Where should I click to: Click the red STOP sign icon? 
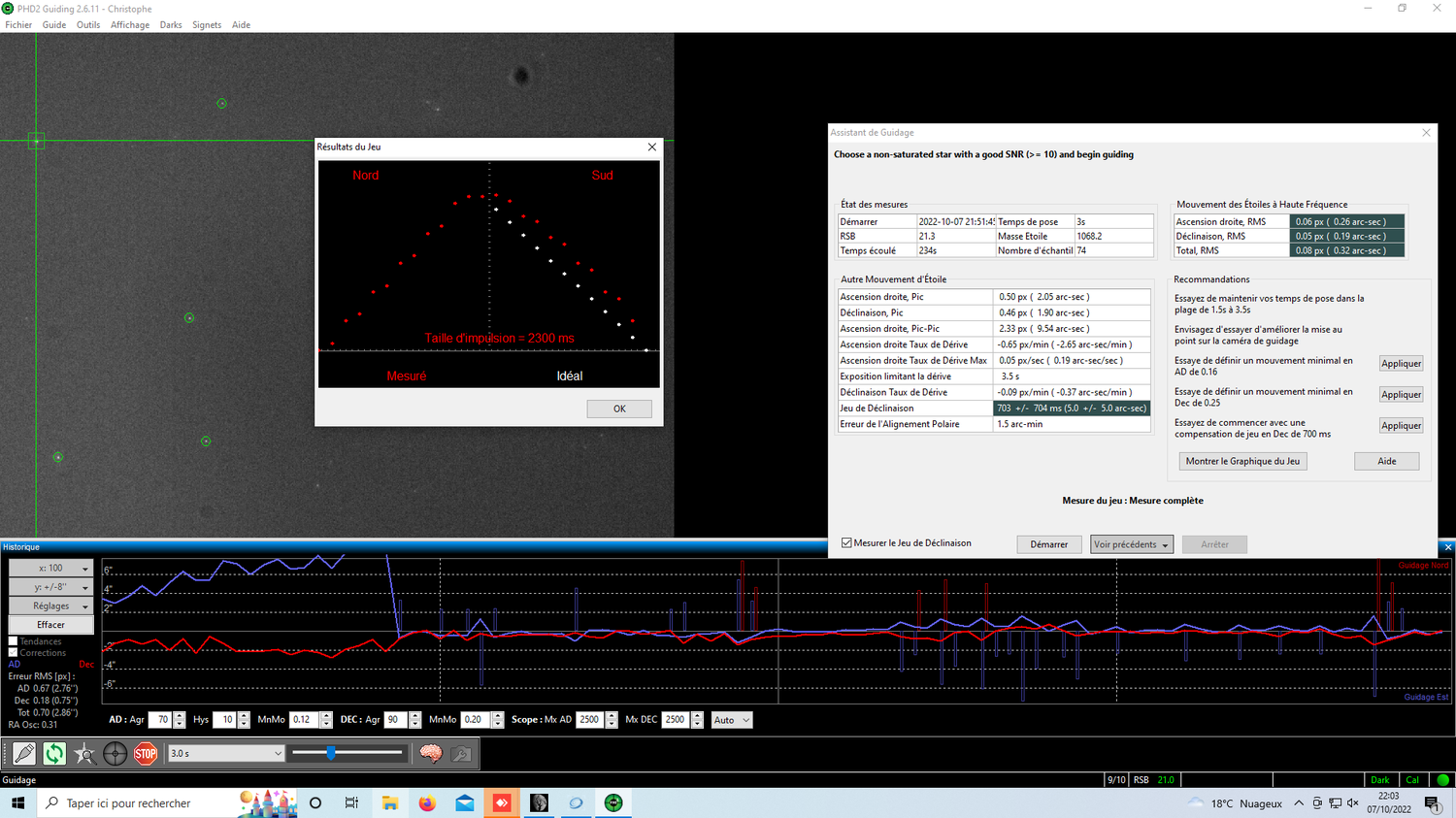(146, 753)
